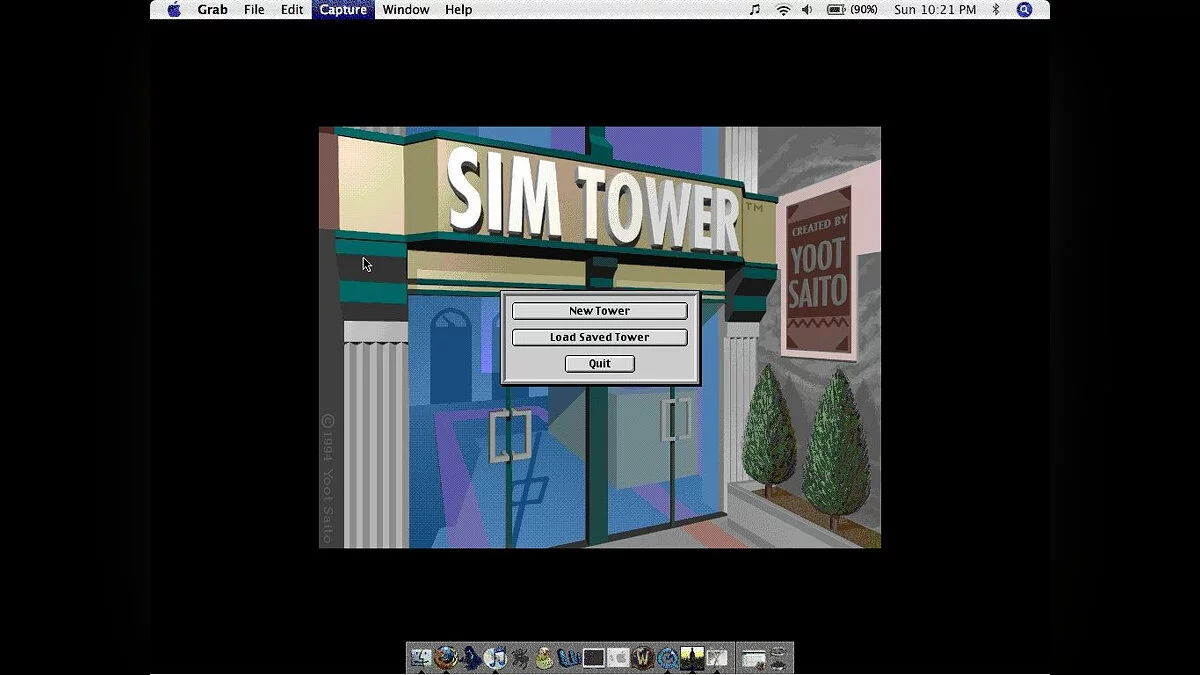Image resolution: width=1200 pixels, height=675 pixels.
Task: Open the window thumbnail in Dock's right section
Action: 753,658
